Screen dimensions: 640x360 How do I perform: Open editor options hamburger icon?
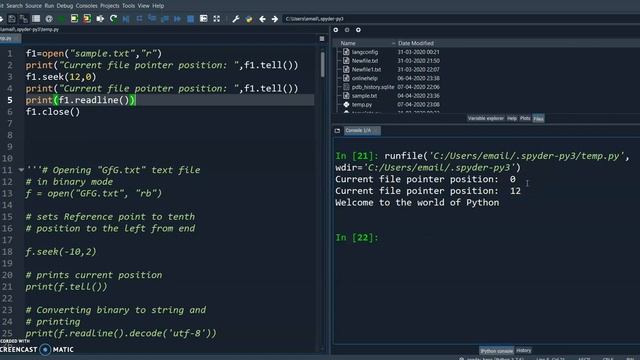322,39
